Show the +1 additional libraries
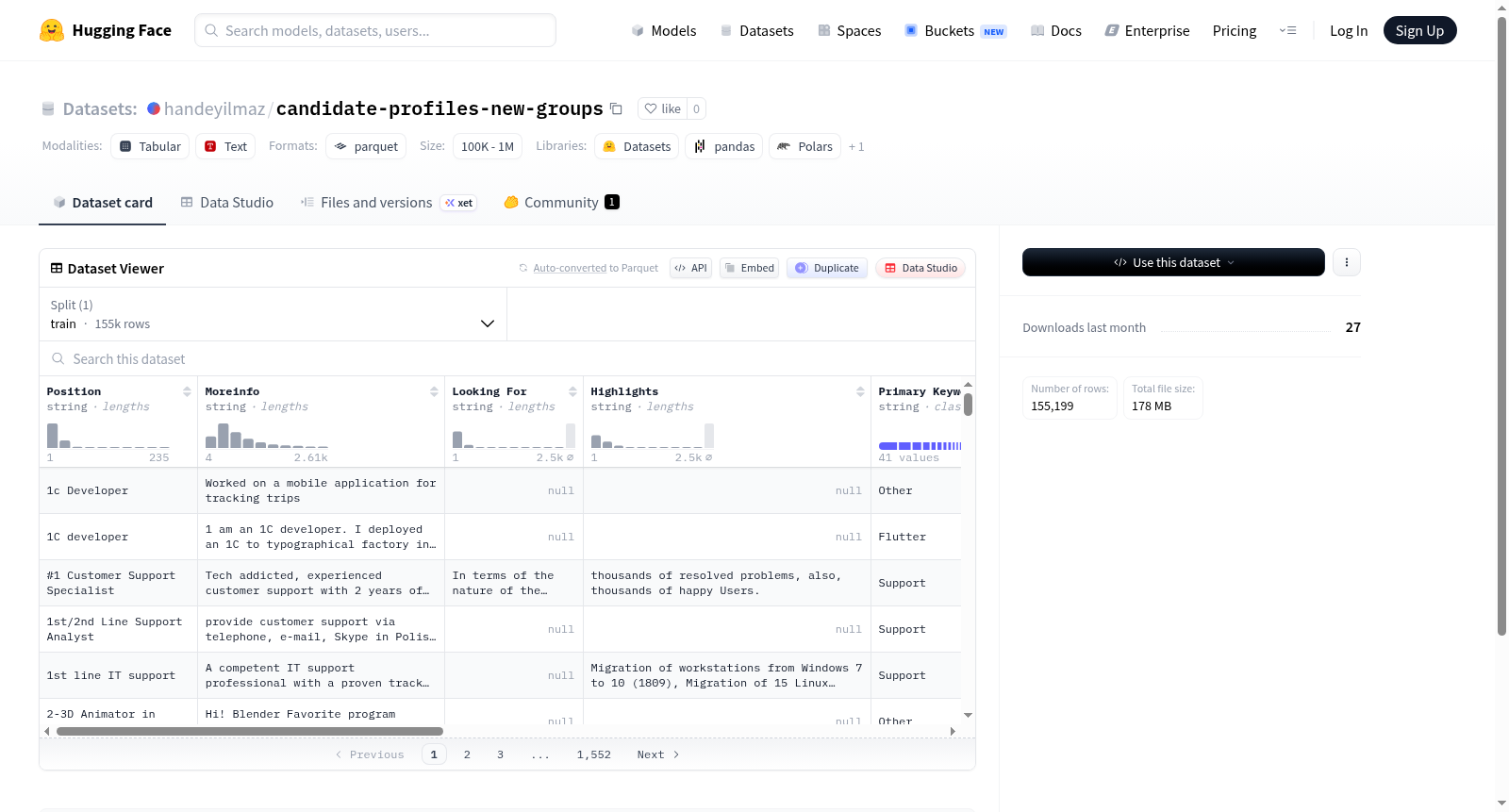Viewport: 1509px width, 812px height. tap(856, 146)
